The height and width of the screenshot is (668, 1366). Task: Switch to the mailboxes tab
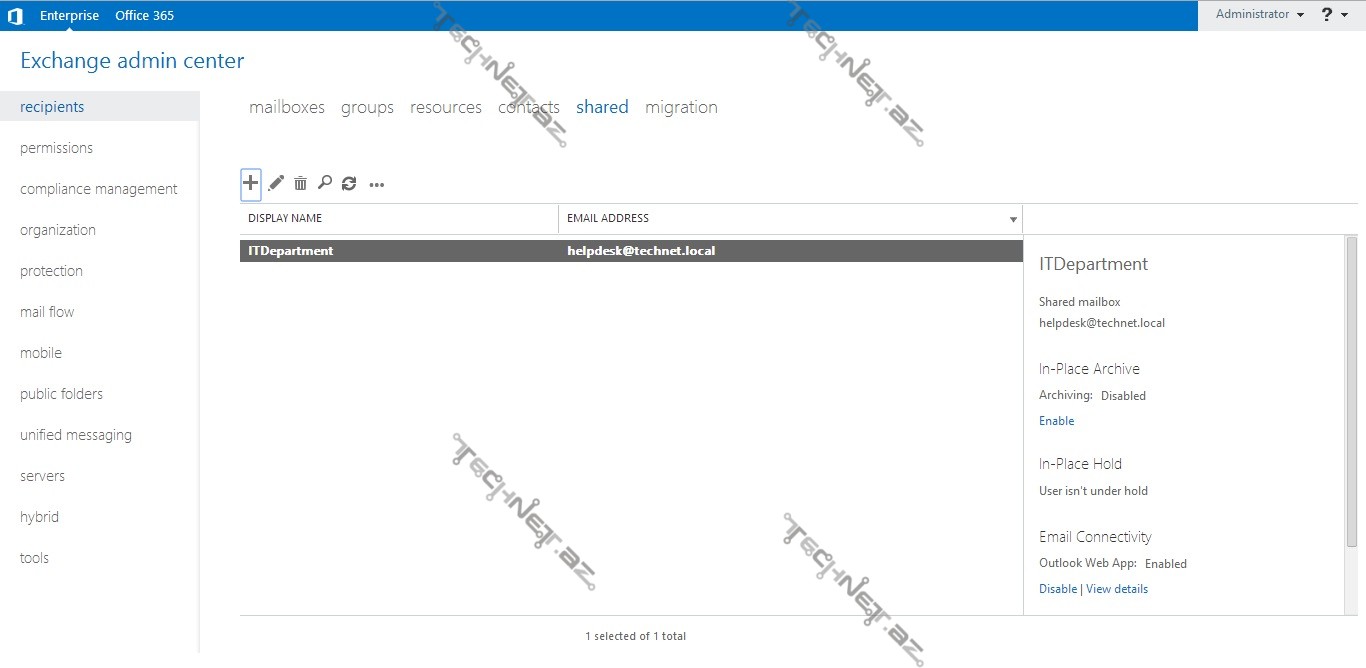(x=287, y=107)
